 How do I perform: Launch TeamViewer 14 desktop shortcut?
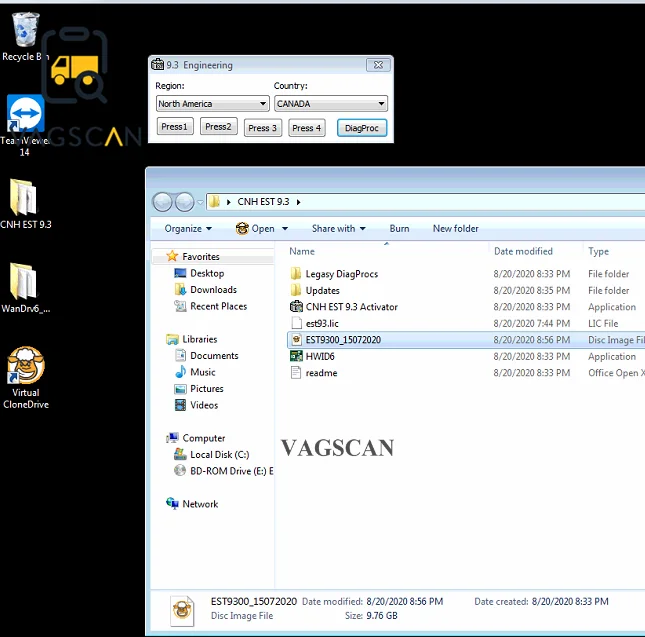click(x=25, y=125)
